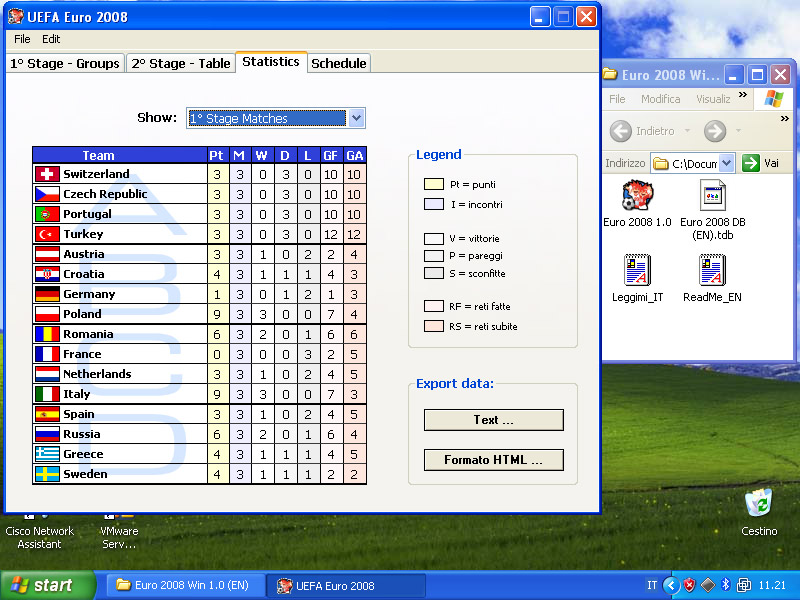Show hidden system tray icons

[671, 585]
